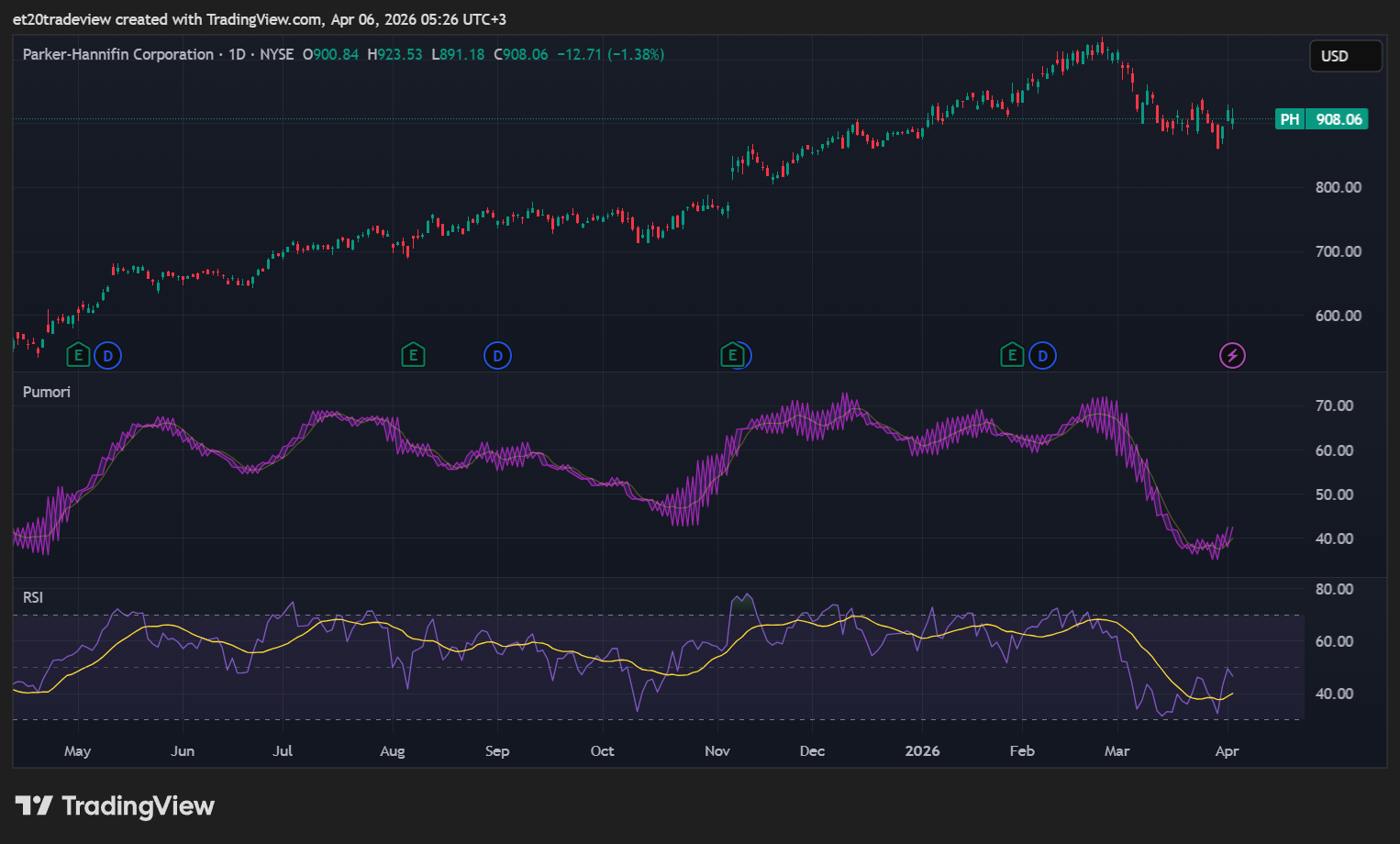Click the 40.00 label on Pumori scale
1400x844 pixels.
pyautogui.click(x=1335, y=539)
